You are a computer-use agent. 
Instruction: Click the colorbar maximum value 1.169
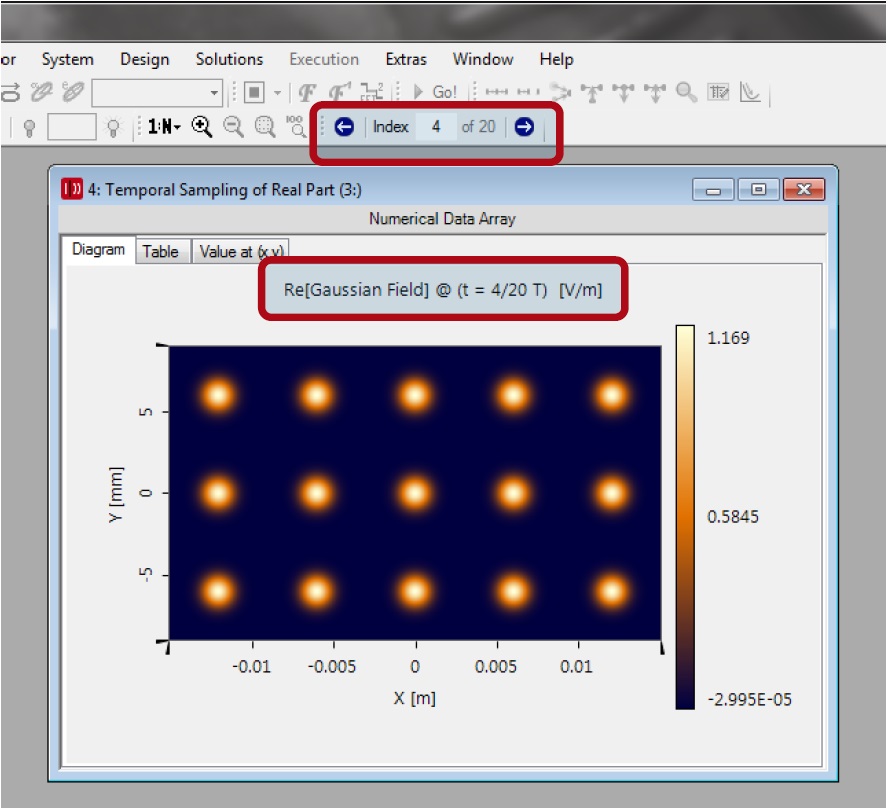(x=728, y=338)
